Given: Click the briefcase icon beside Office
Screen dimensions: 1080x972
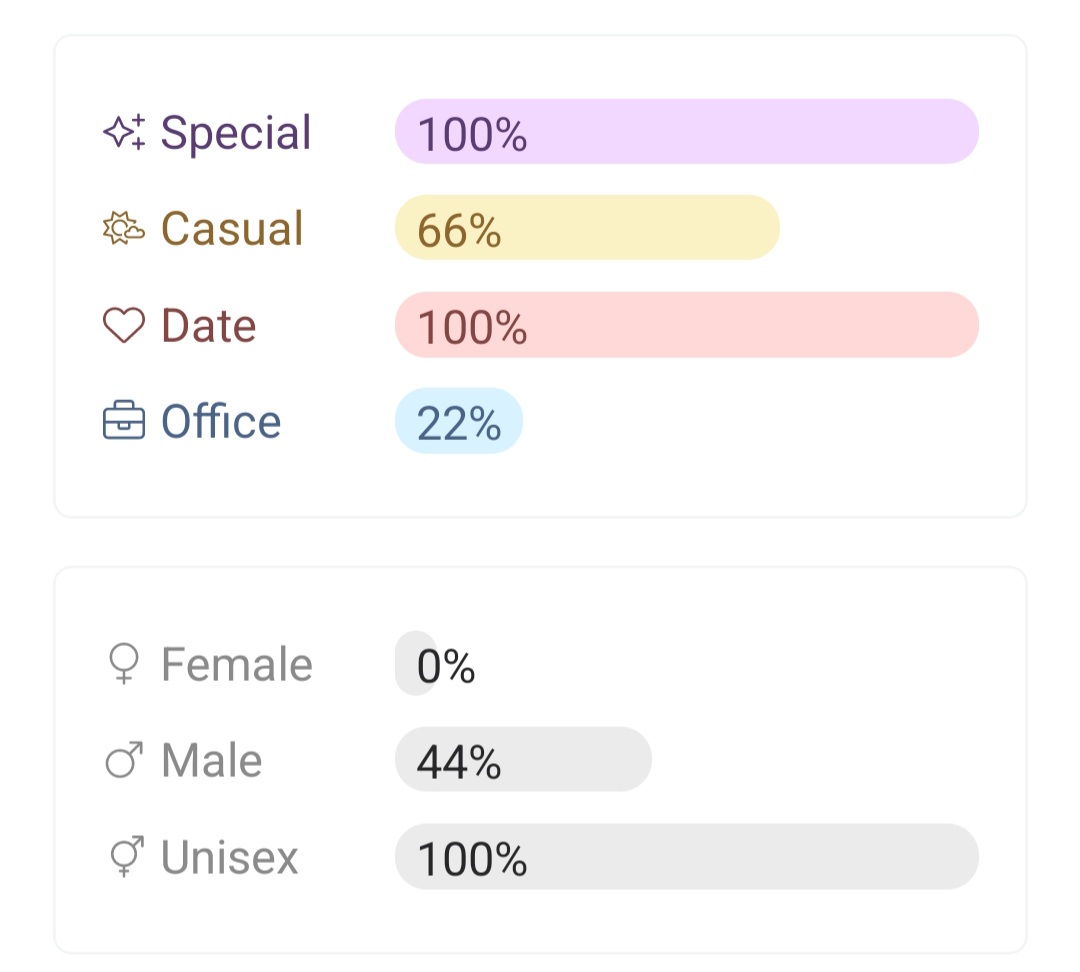Looking at the screenshot, I should 124,422.
